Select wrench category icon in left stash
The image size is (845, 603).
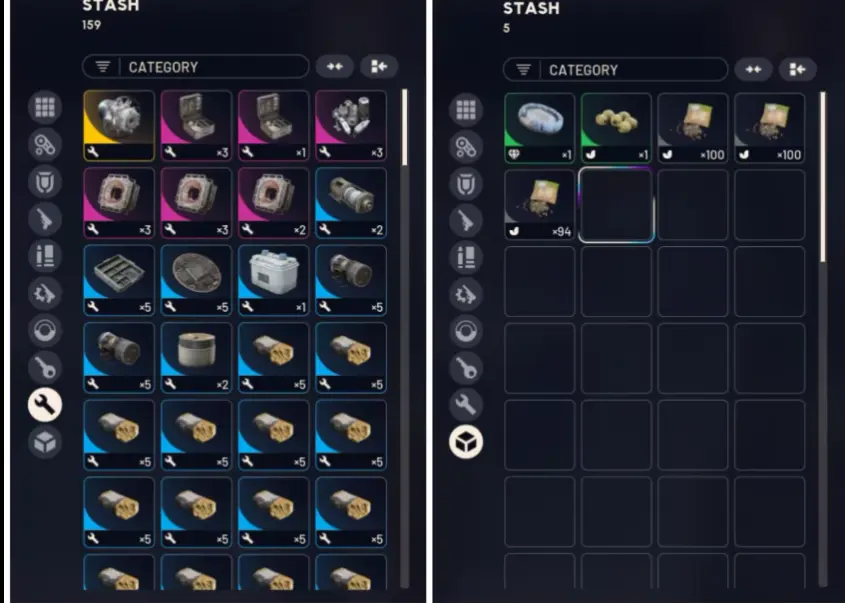45,405
